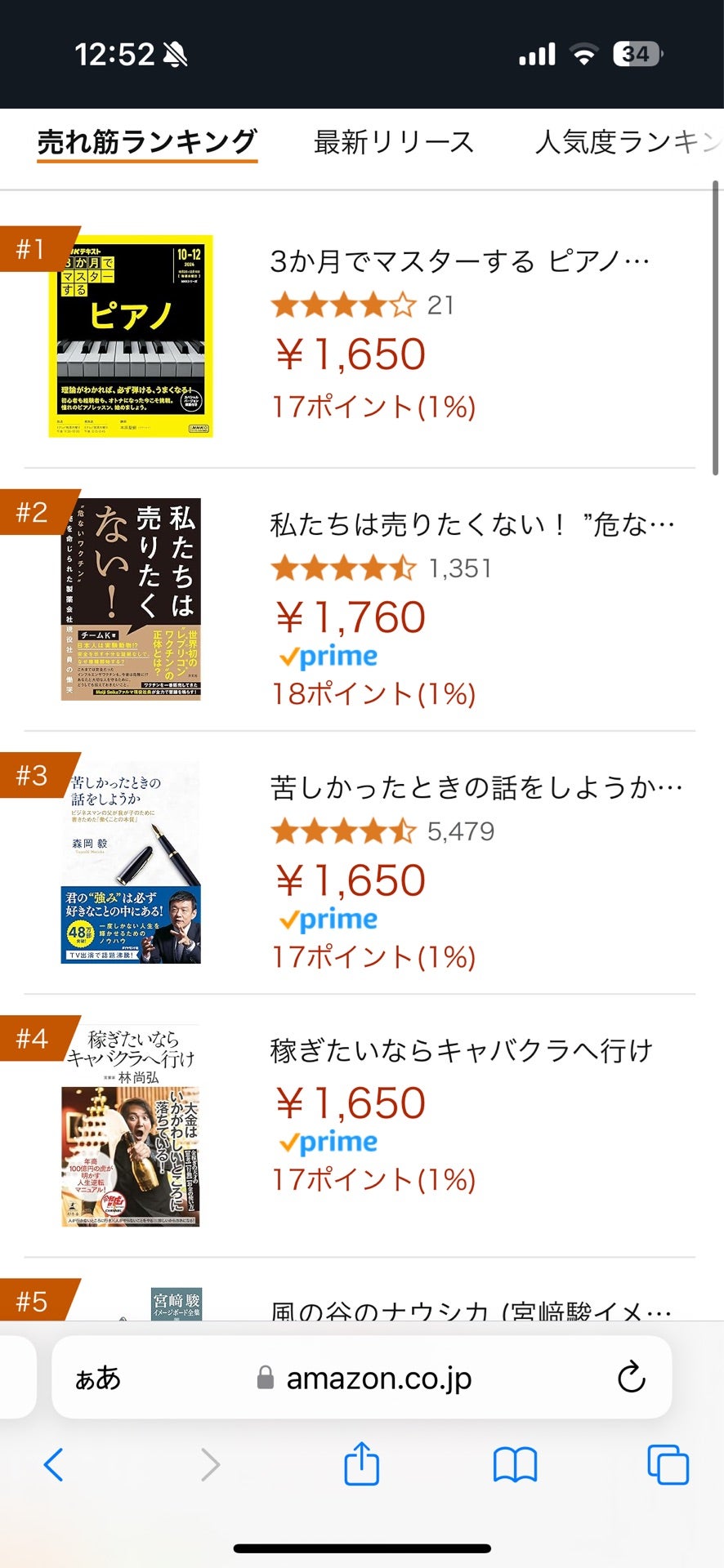Open 稼ぎたいならキャバクラへ行け book cover

(131, 1126)
